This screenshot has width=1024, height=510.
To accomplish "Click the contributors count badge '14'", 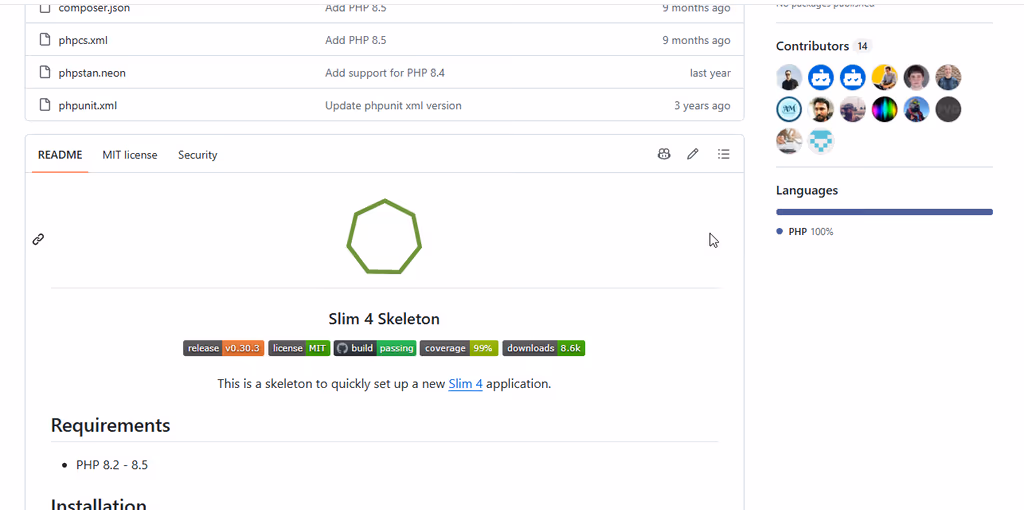I will pos(863,46).
